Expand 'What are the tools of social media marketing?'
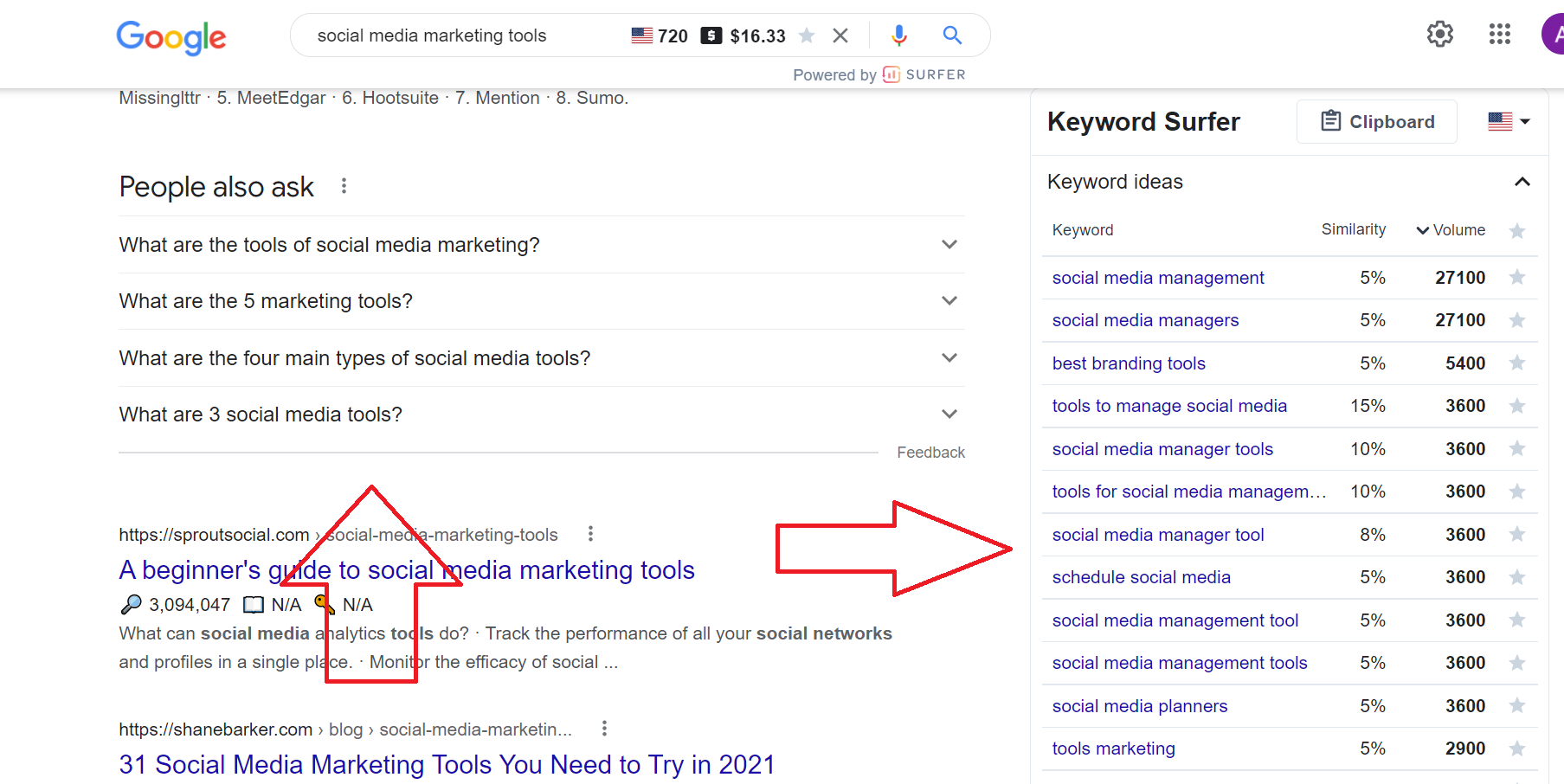 (x=542, y=245)
